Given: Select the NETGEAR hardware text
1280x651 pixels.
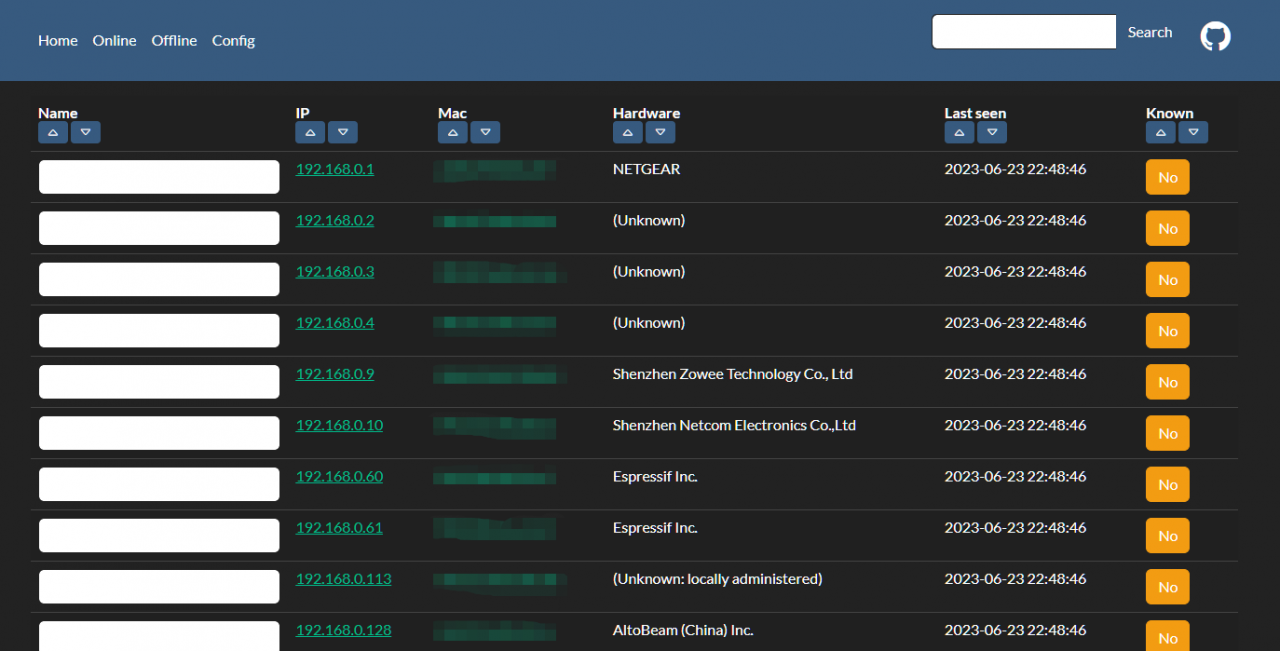Looking at the screenshot, I should pos(646,169).
